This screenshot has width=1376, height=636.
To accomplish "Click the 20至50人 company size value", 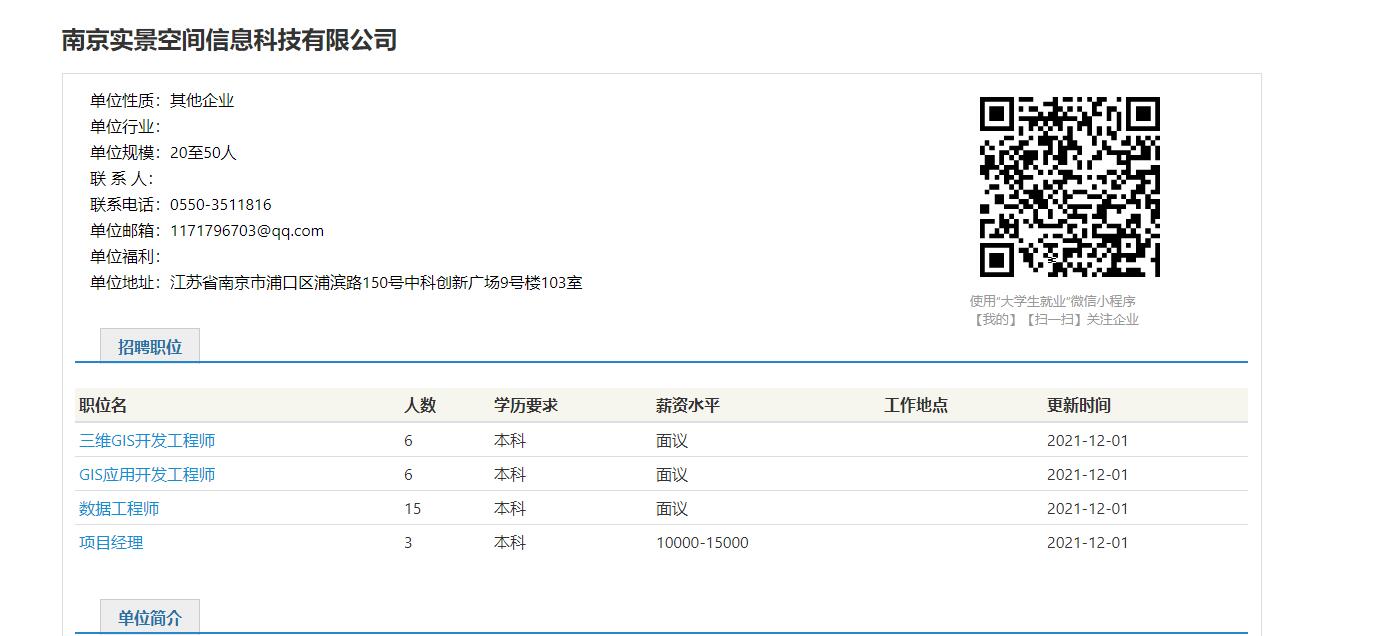I will click(x=203, y=153).
